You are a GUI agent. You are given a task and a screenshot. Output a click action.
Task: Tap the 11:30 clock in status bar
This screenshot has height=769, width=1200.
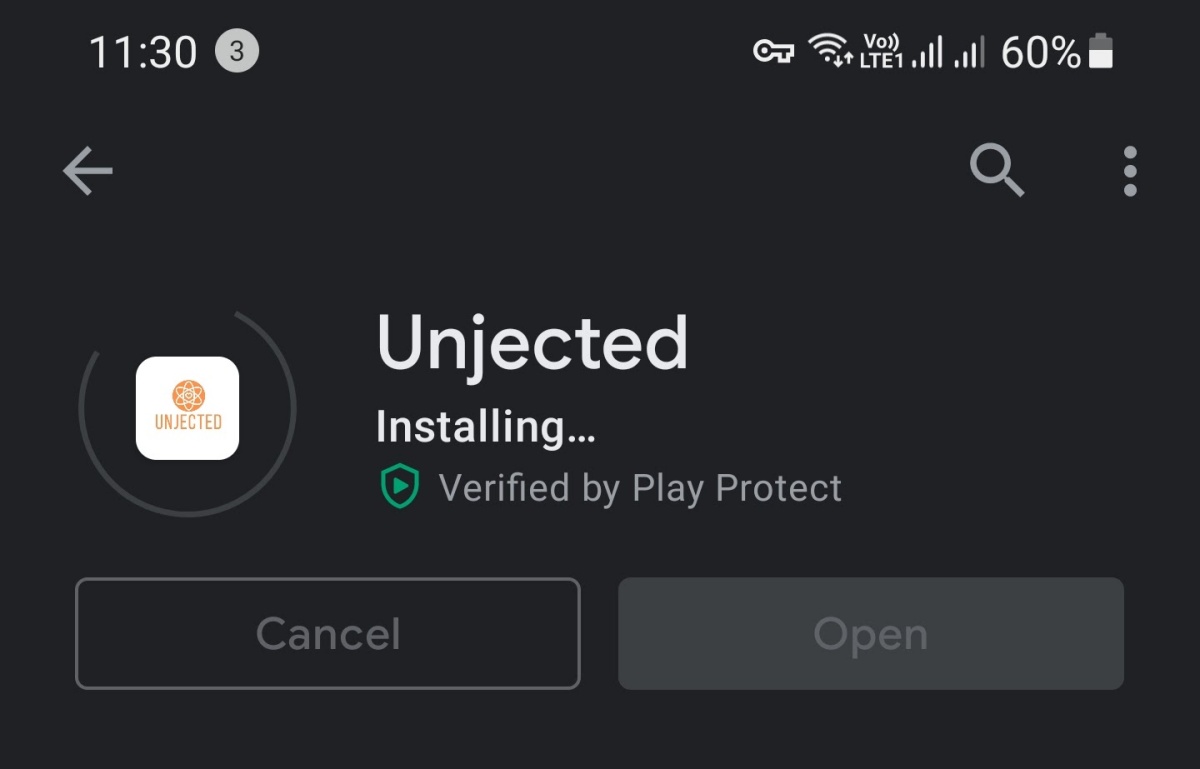click(143, 52)
